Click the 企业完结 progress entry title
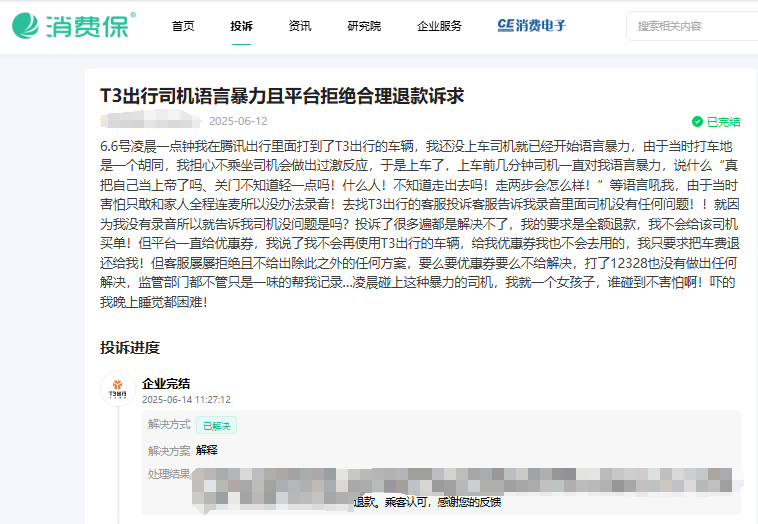The width and height of the screenshot is (758, 524). pyautogui.click(x=166, y=384)
